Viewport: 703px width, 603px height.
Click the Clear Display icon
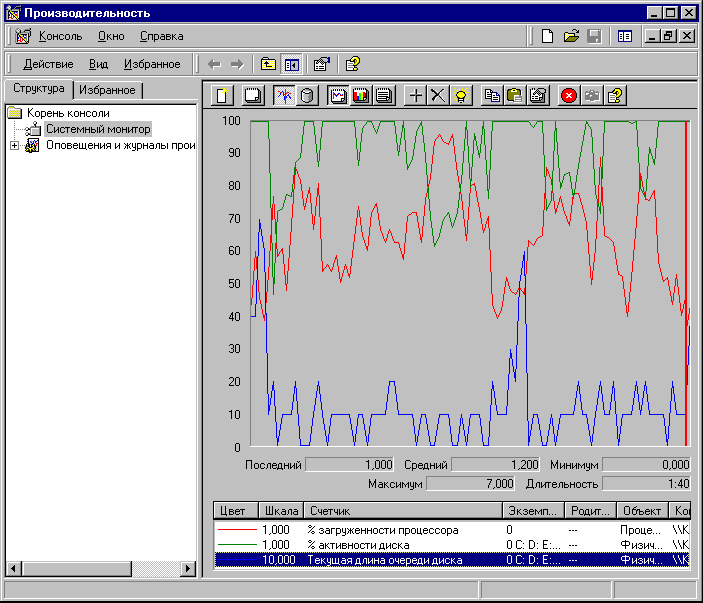pyautogui.click(x=254, y=96)
